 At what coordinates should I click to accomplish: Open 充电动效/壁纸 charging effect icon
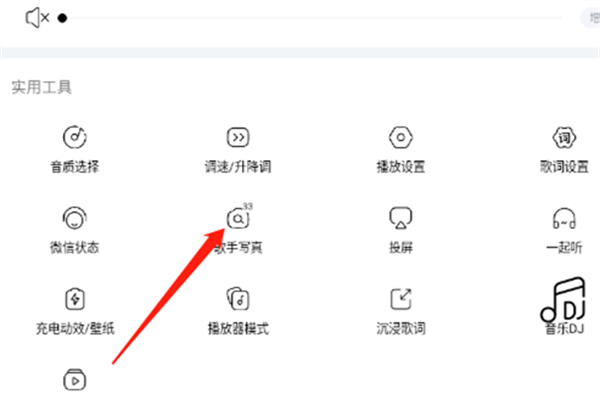[75, 299]
